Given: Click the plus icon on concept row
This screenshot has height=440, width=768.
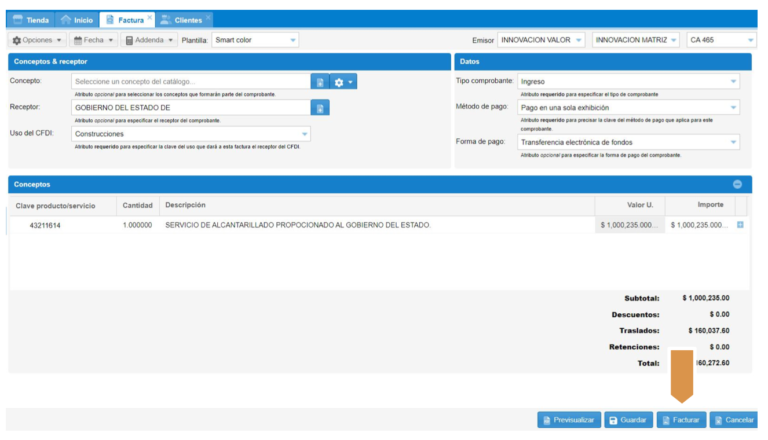Looking at the screenshot, I should 740,225.
